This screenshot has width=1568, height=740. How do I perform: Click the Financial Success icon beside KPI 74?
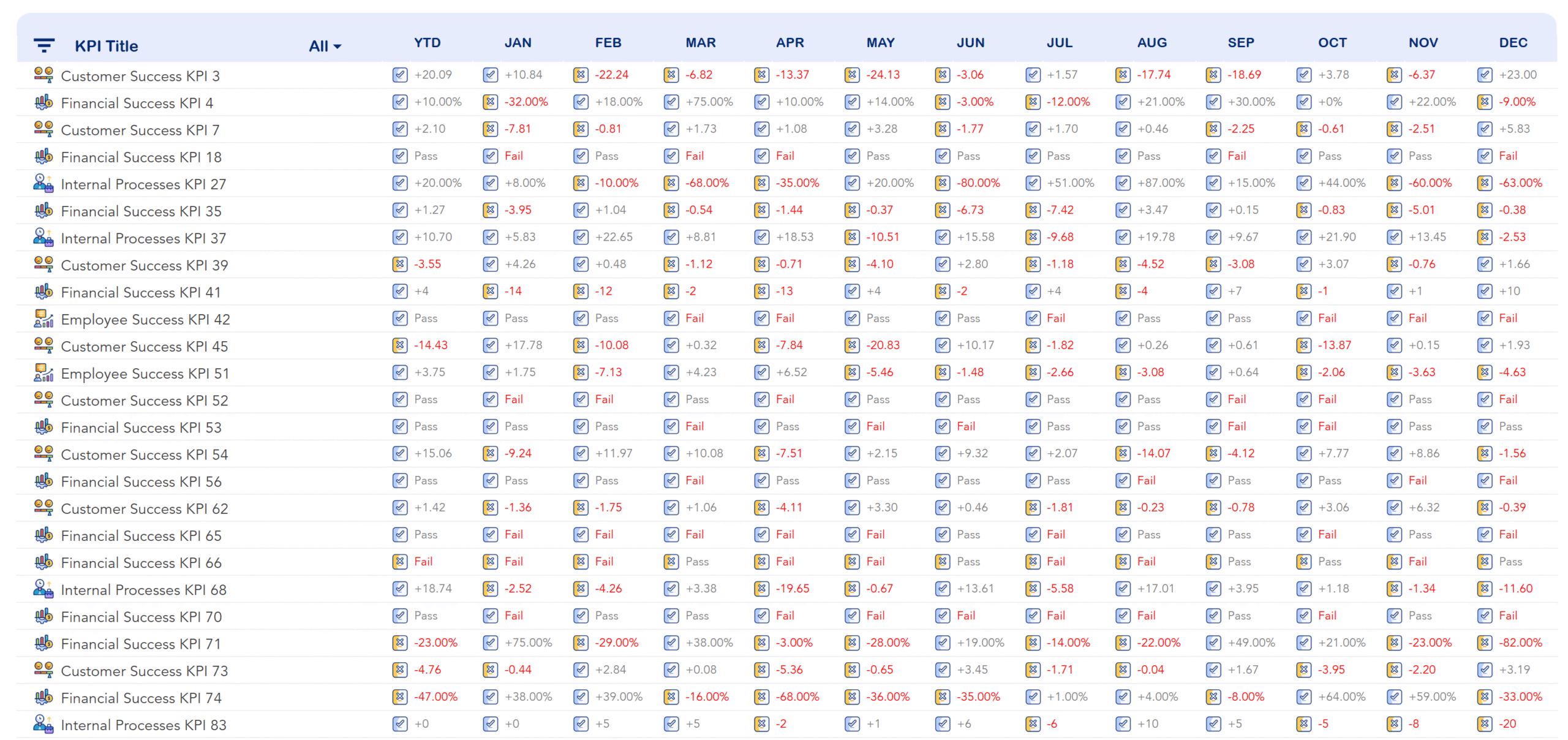click(x=42, y=697)
